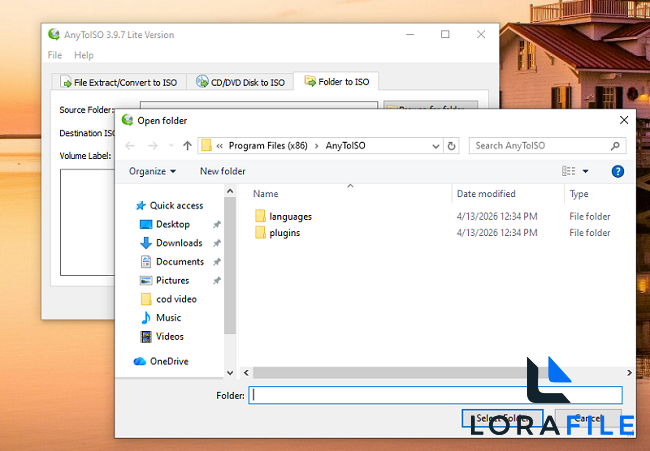Open the File menu in AnyToISO
Image resolution: width=650 pixels, height=451 pixels.
tap(55, 55)
